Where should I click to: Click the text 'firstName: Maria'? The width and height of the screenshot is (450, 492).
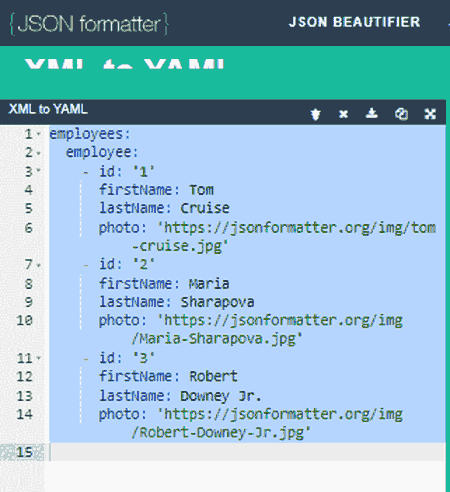pyautogui.click(x=164, y=284)
